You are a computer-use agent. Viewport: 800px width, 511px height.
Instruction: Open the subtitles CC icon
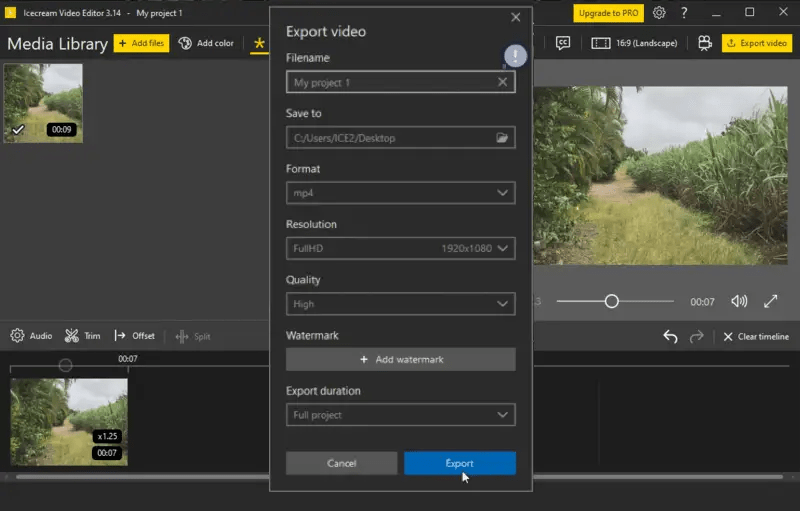[x=563, y=43]
